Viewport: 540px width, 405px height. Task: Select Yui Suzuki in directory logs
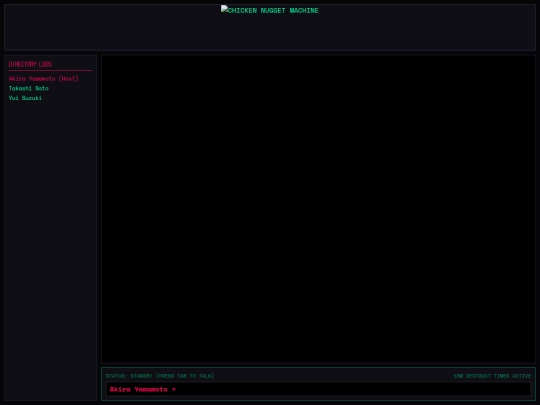pos(25,98)
